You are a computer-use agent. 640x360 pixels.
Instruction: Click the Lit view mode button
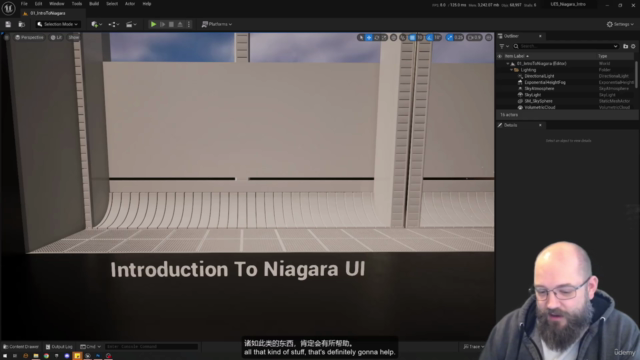click(56, 38)
